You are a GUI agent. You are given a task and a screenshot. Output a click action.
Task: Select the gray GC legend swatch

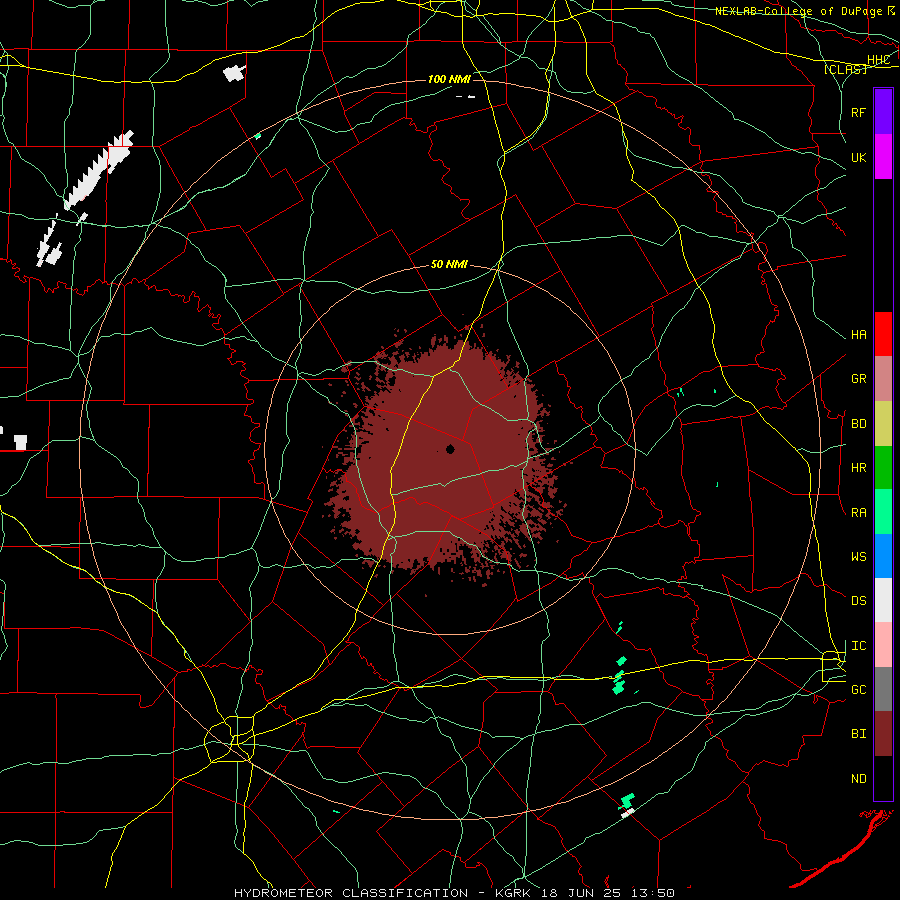tap(883, 689)
